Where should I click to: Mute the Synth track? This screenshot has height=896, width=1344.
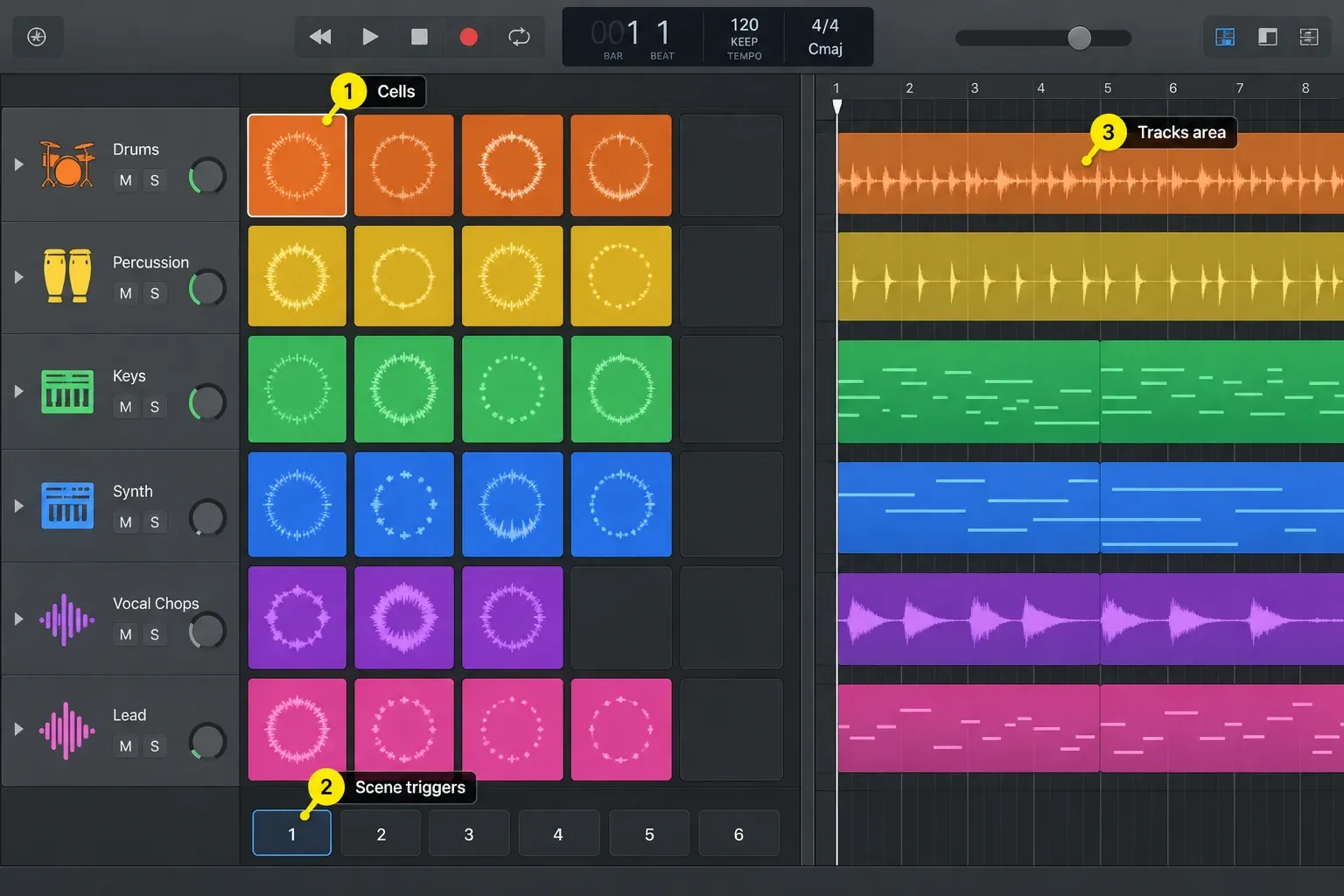(126, 522)
